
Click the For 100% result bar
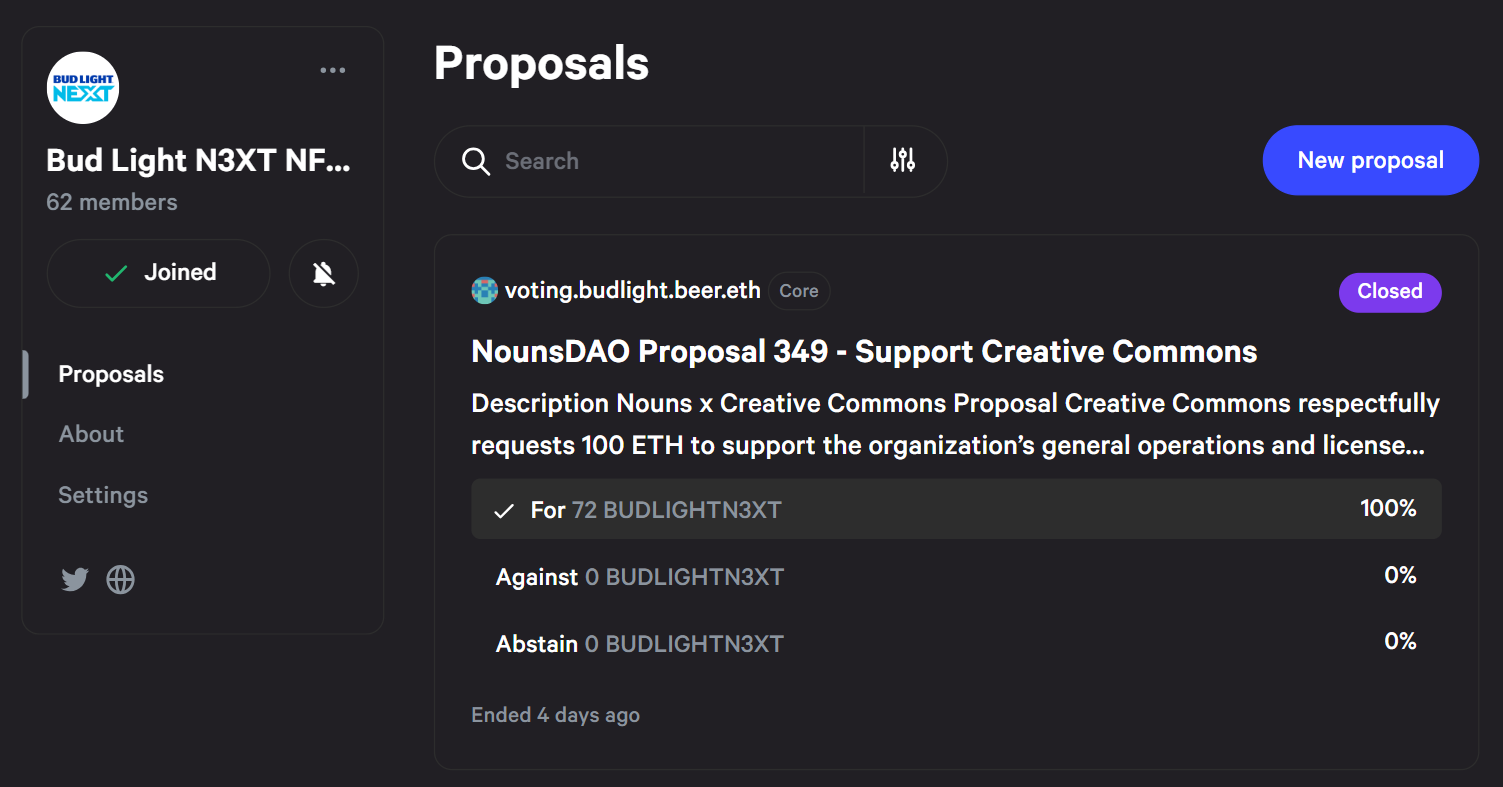[955, 509]
